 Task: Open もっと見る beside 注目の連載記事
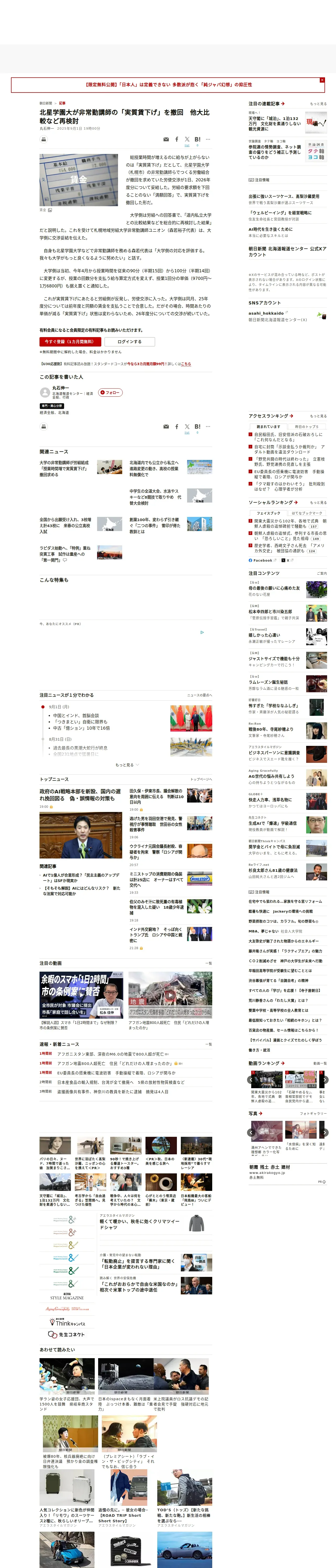point(318,104)
